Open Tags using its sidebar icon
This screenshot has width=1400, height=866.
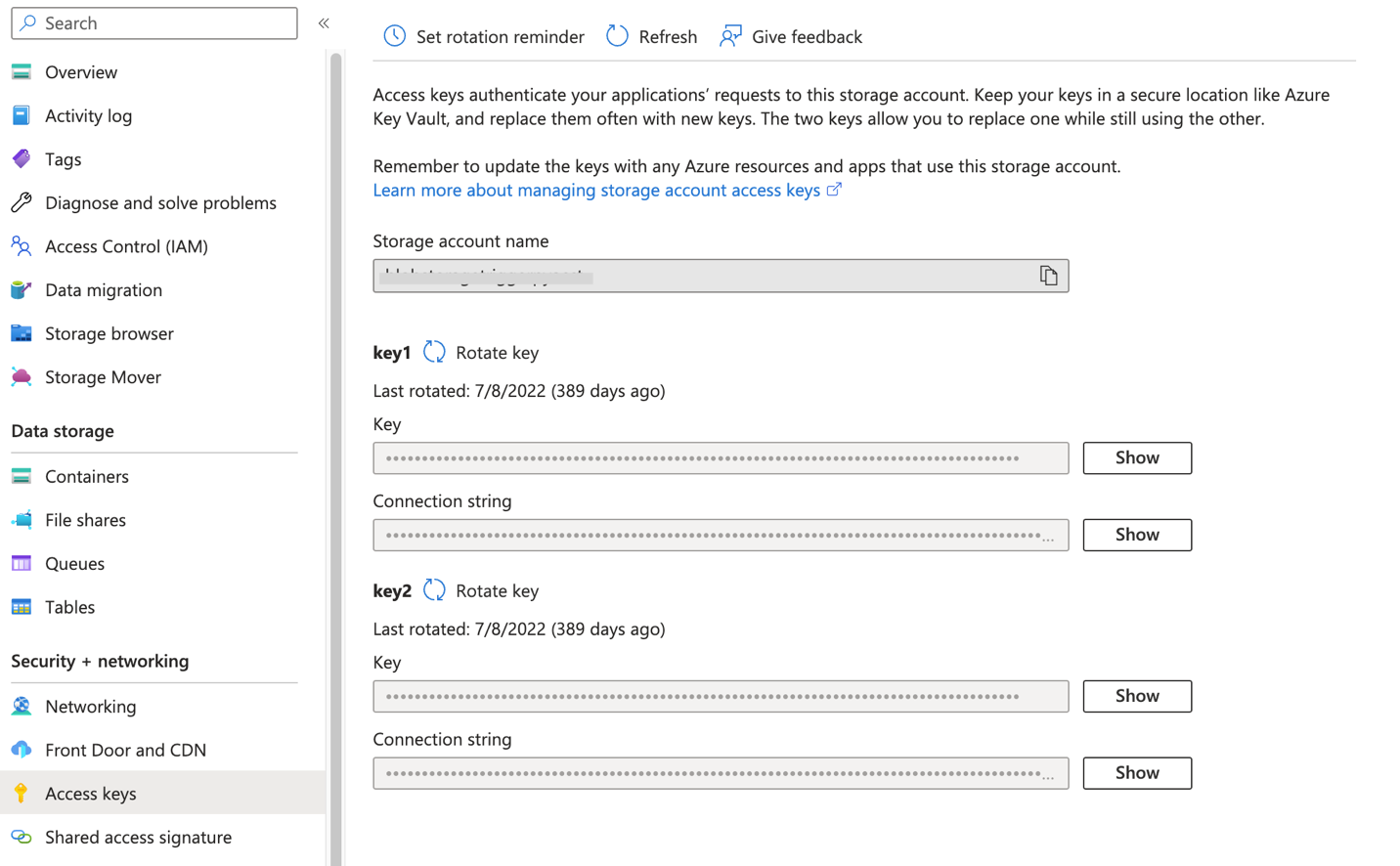[x=21, y=158]
